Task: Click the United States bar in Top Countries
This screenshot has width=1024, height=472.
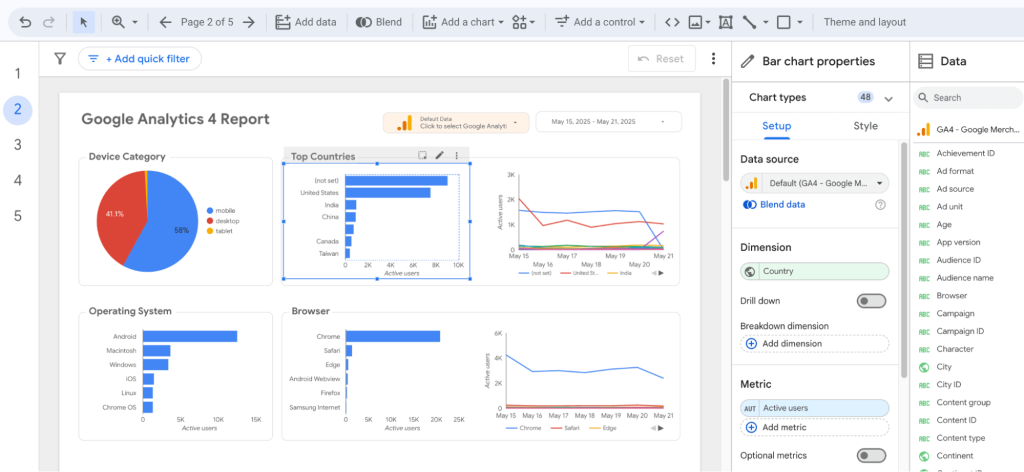Action: click(x=388, y=193)
